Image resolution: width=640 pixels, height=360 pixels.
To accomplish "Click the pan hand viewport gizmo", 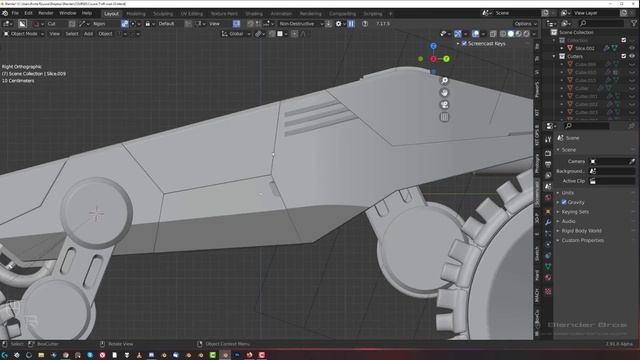I will click(x=444, y=93).
